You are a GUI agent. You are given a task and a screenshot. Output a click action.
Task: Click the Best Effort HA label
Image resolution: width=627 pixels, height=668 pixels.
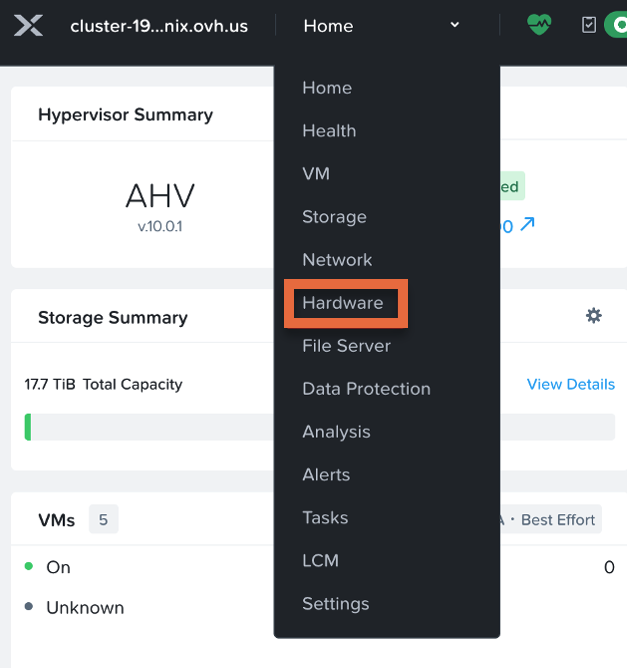pos(558,520)
